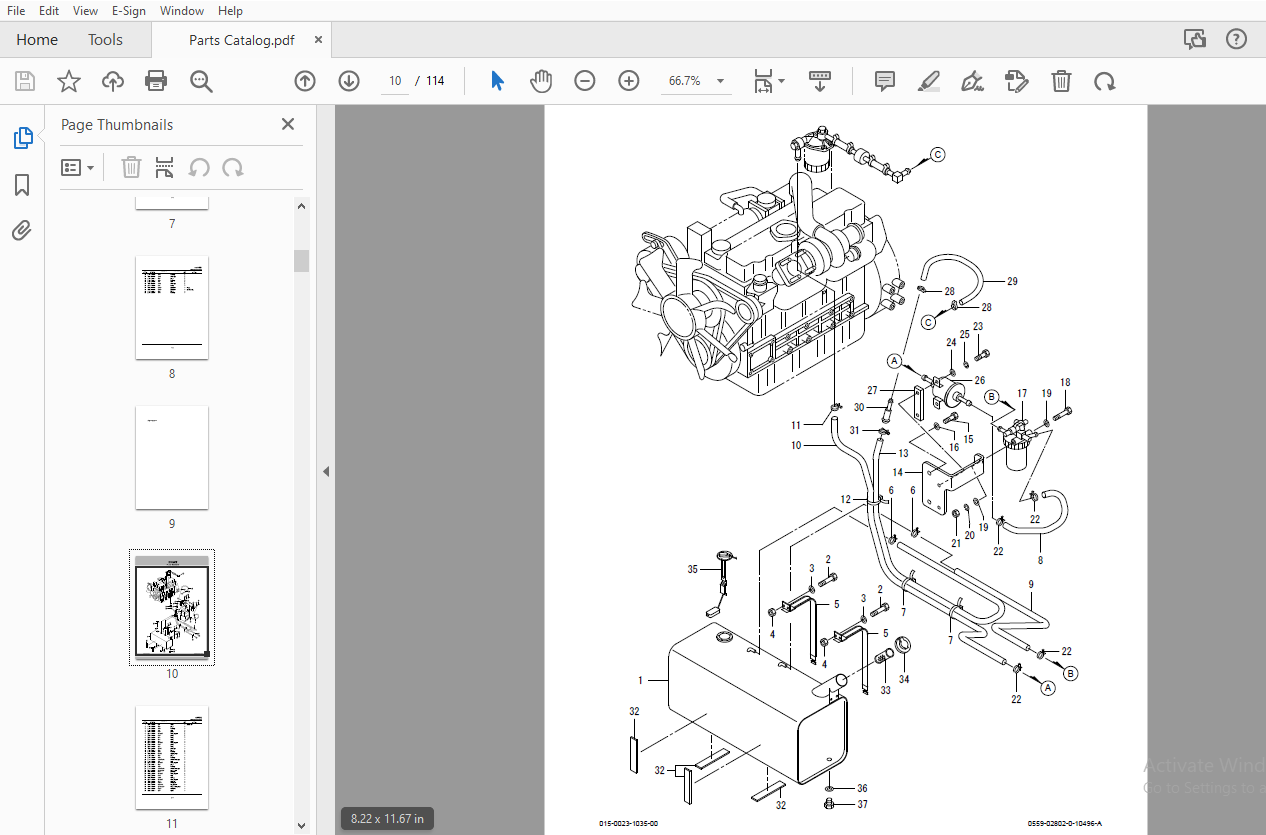The width and height of the screenshot is (1266, 835).
Task: Open the share notifications icon
Action: 1195,40
